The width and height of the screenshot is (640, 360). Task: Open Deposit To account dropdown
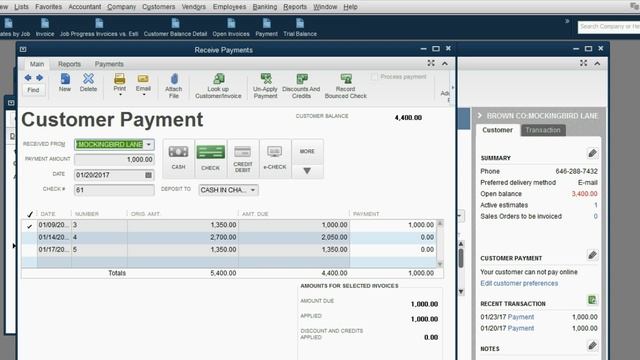[253, 190]
